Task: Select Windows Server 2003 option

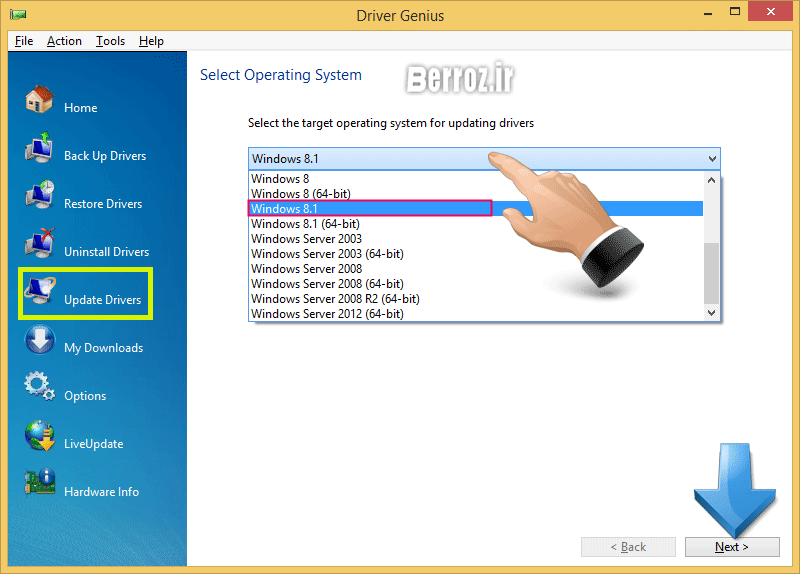Action: click(x=476, y=239)
